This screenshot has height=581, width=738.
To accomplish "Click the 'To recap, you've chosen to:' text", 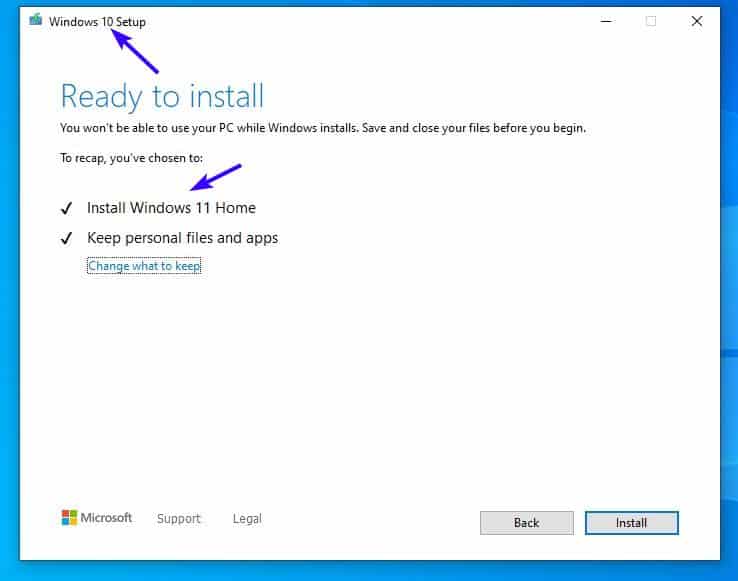I will [131, 158].
